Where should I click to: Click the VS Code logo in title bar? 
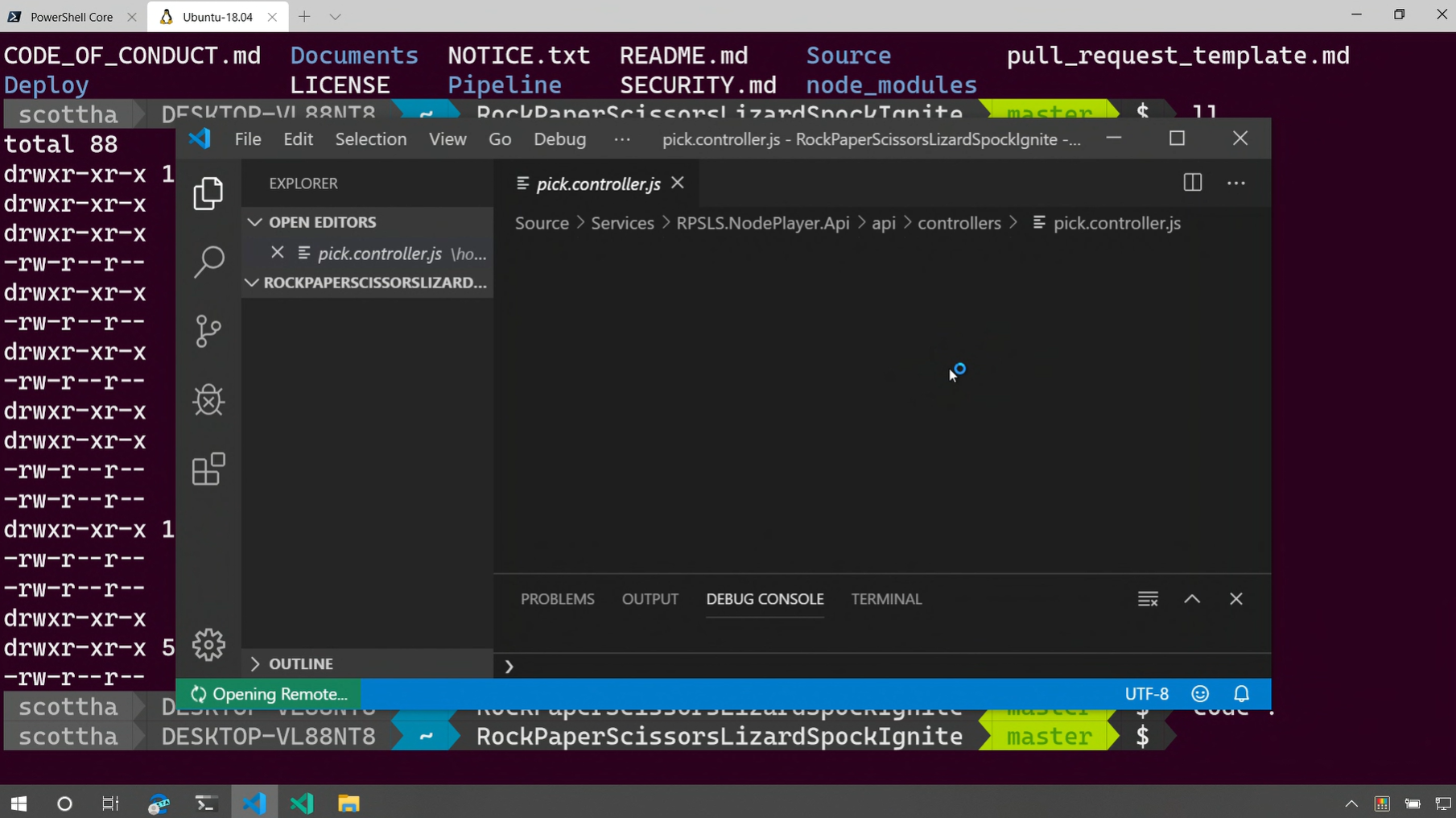[x=200, y=138]
